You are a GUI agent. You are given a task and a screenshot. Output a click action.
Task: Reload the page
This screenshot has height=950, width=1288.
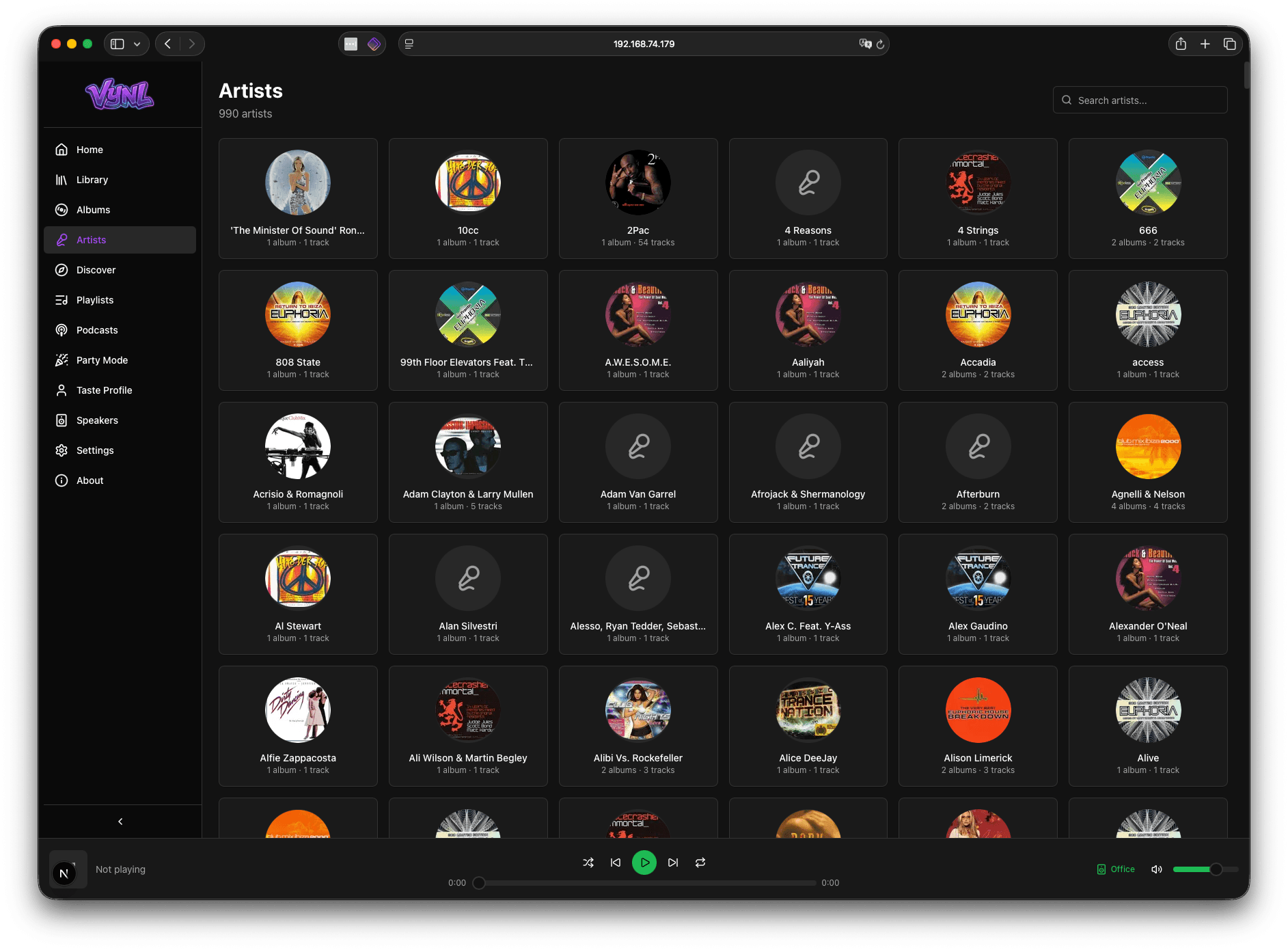pos(880,44)
